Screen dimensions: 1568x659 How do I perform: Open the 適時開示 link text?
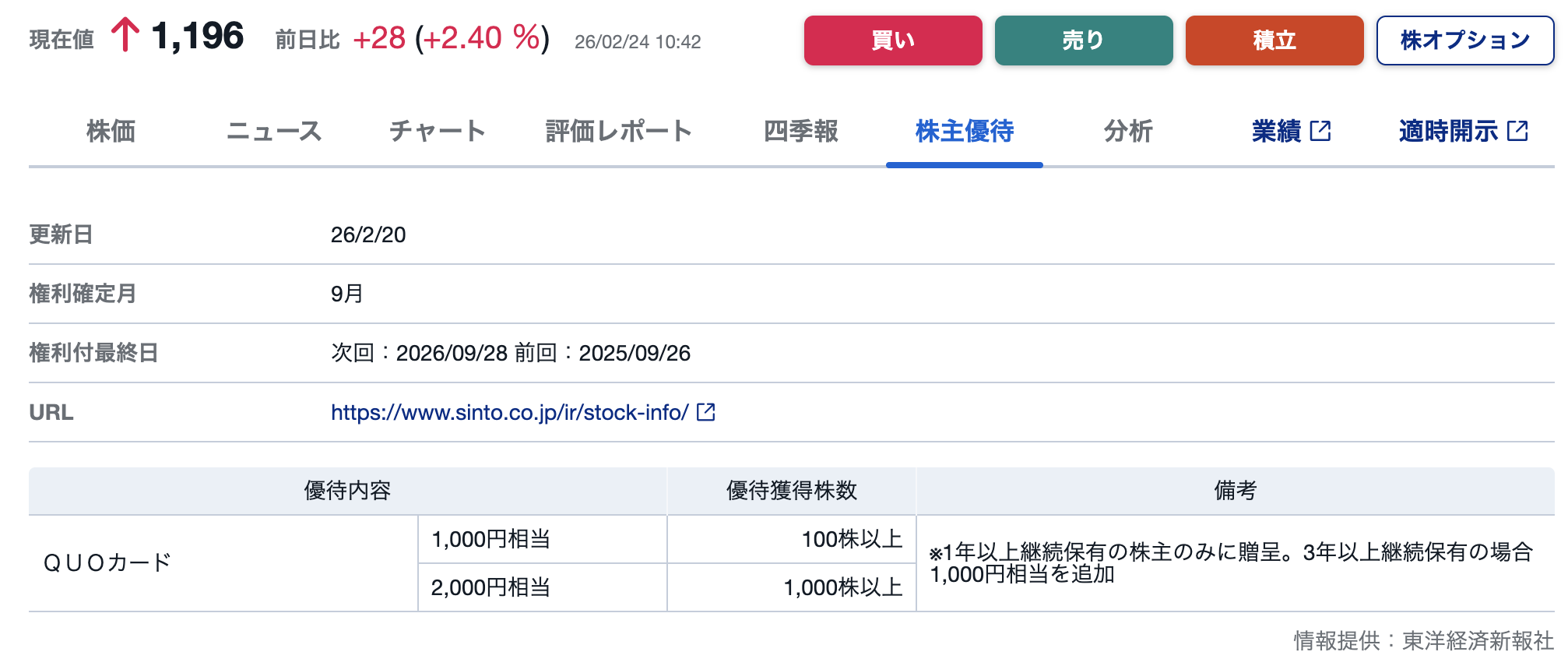click(x=1447, y=131)
